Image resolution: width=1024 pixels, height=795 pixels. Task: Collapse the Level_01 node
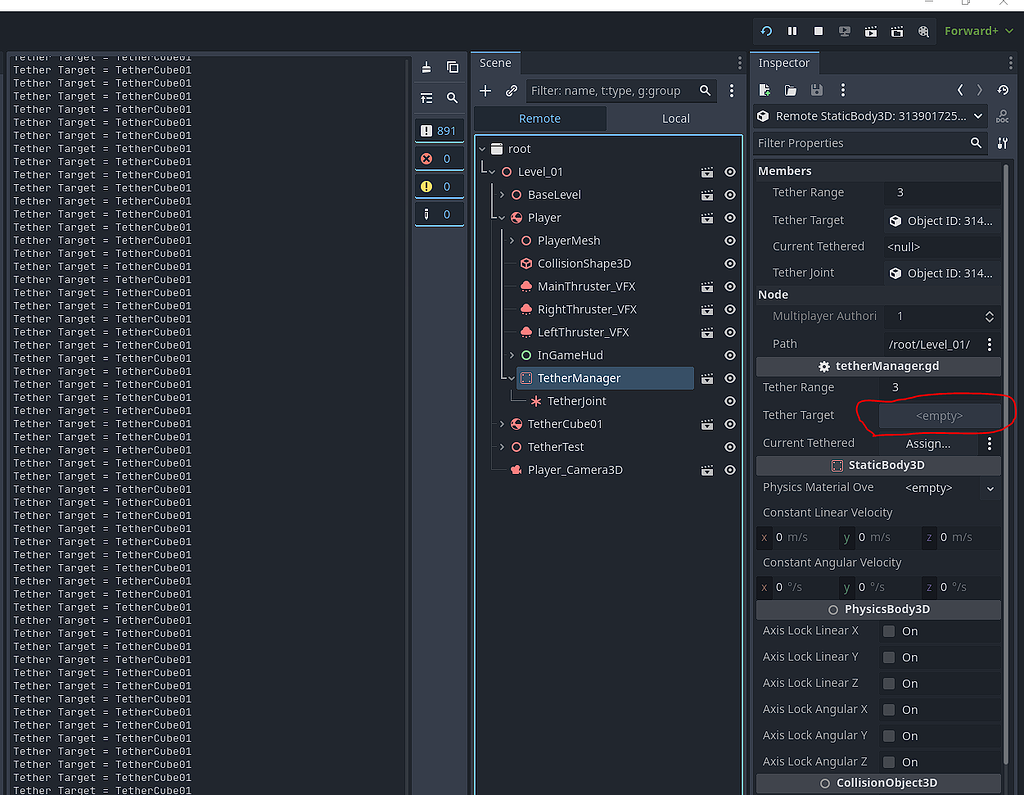click(x=492, y=172)
